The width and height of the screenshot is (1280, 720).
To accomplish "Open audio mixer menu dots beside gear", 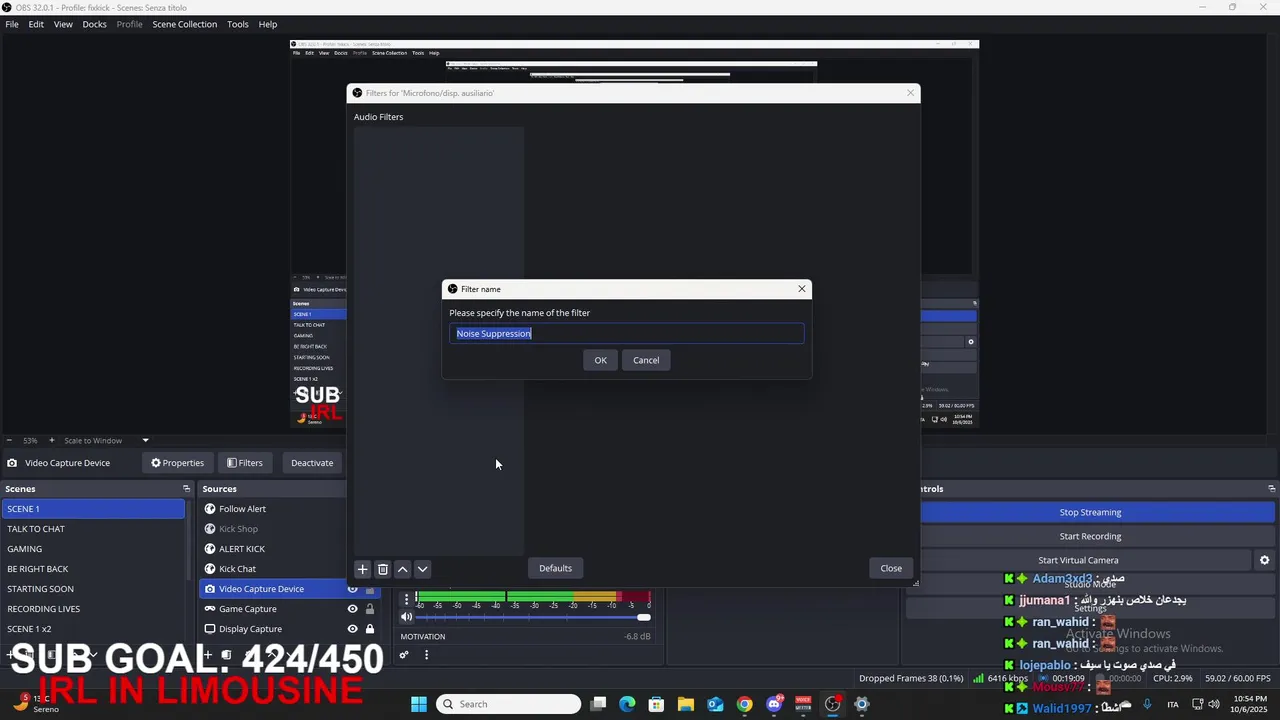I will coord(426,655).
